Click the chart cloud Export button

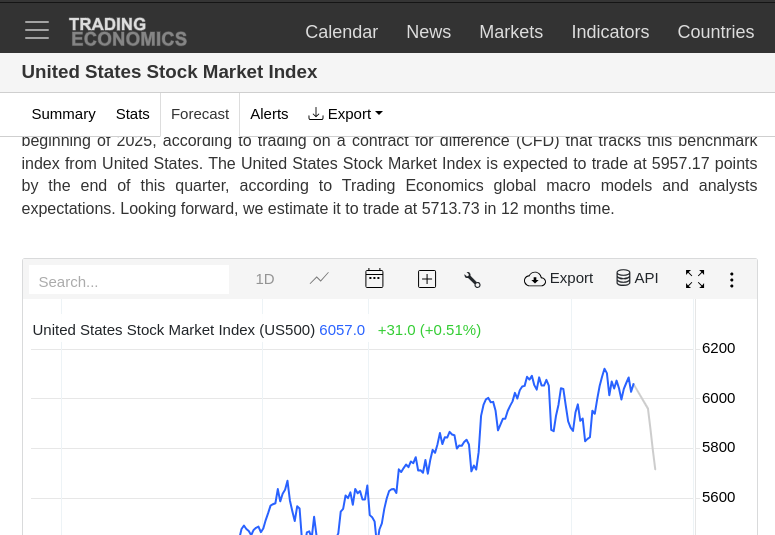tap(559, 278)
